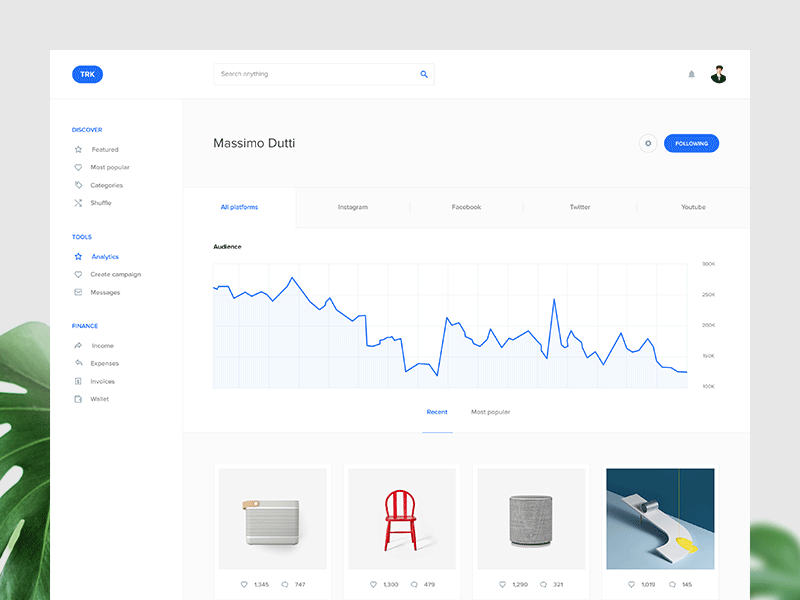Open the red chair product thumbnail
This screenshot has width=800, height=600.
click(x=401, y=518)
